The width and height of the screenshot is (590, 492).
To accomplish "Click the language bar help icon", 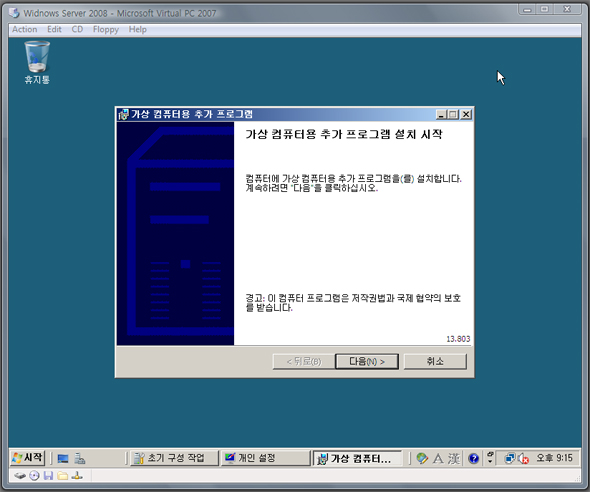I will pos(474,458).
